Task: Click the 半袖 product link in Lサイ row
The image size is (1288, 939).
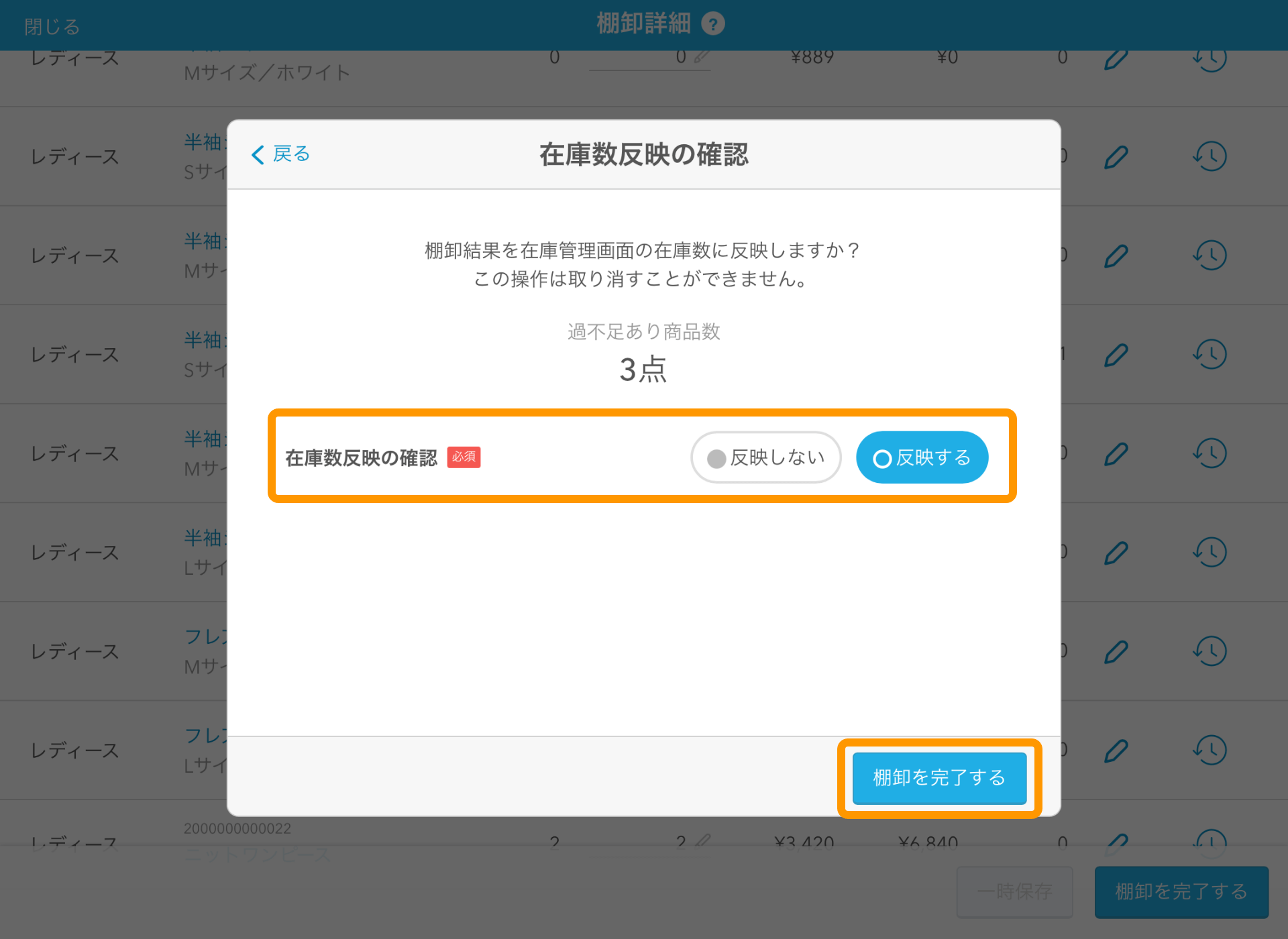Action: click(x=205, y=538)
